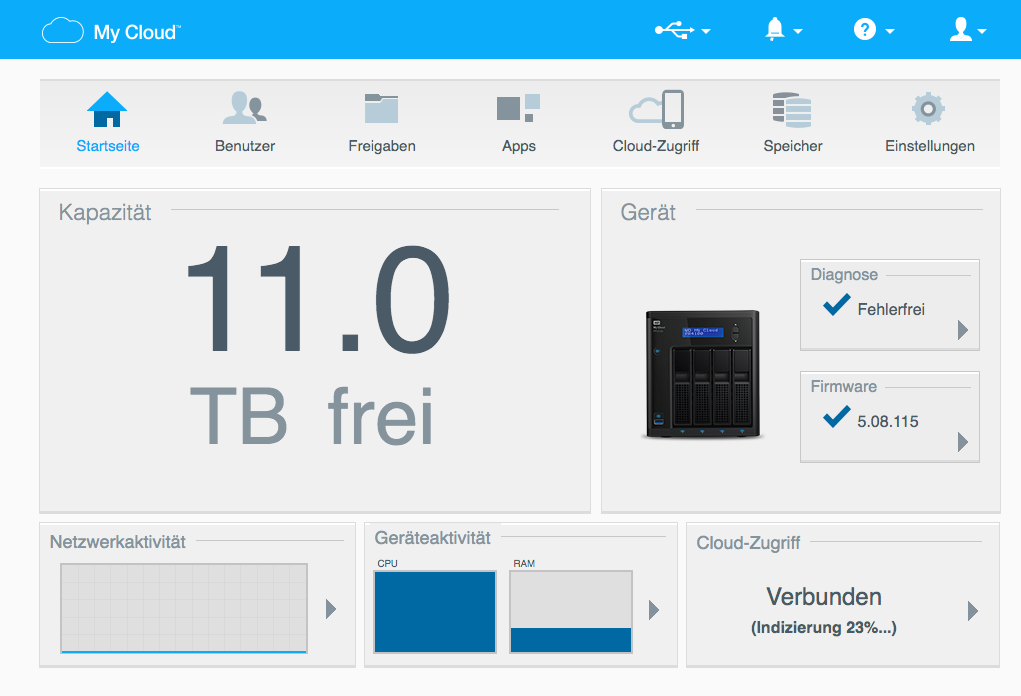Click the Fehlerfrei status text
The width and height of the screenshot is (1021, 696).
tap(891, 309)
